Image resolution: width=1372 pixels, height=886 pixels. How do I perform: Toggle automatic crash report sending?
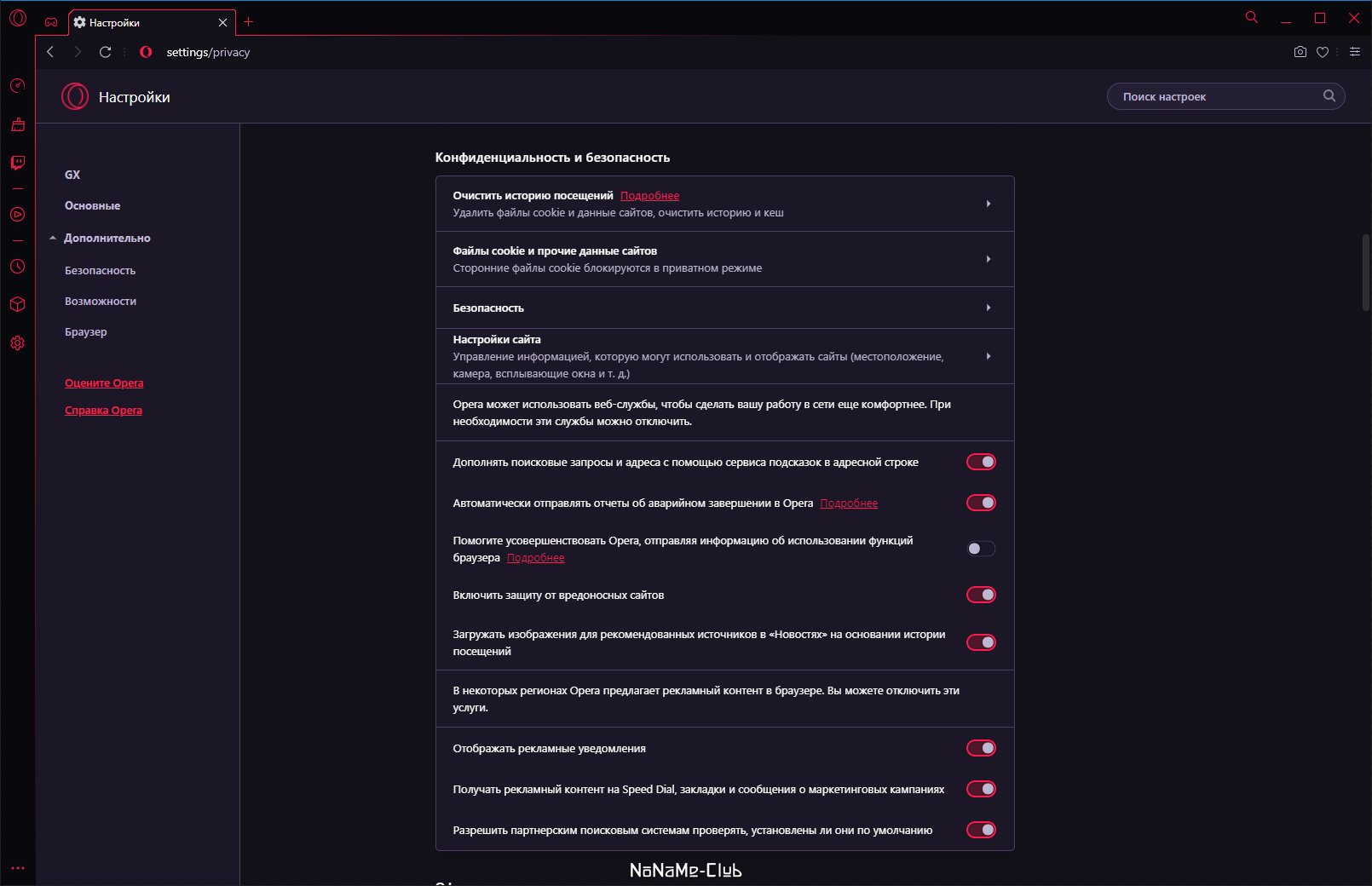pos(981,503)
